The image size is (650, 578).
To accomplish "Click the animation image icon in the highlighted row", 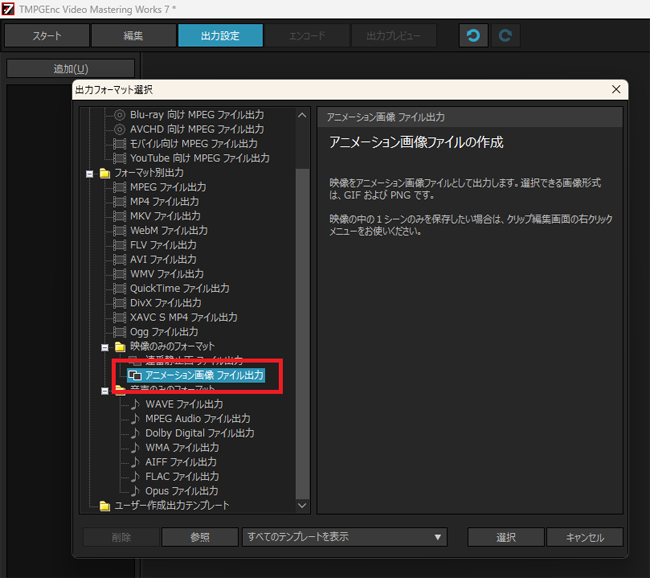I will 135,376.
